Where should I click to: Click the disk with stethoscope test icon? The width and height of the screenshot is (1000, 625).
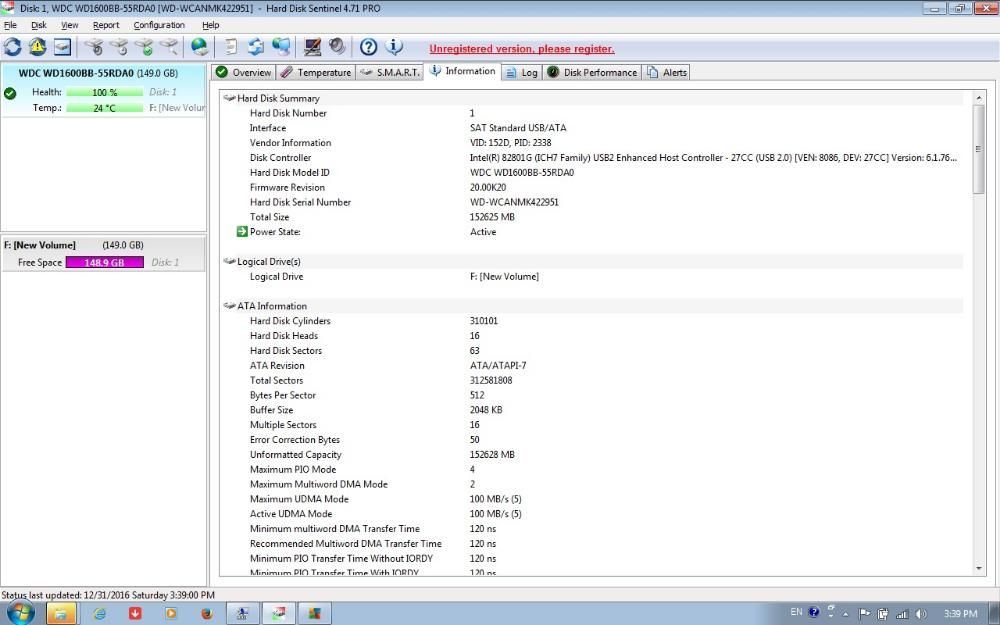(94, 47)
